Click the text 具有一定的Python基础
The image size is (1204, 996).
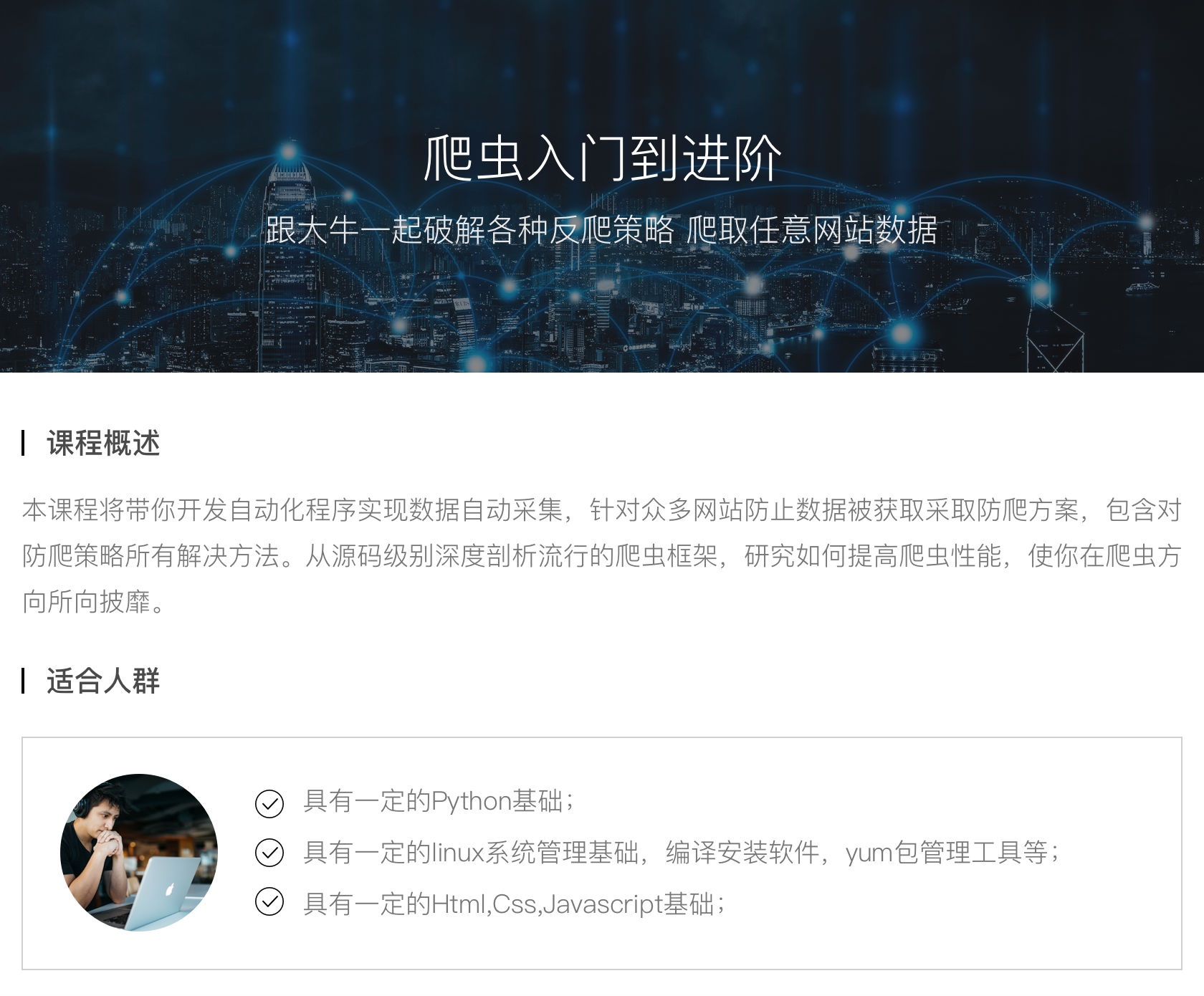point(439,801)
